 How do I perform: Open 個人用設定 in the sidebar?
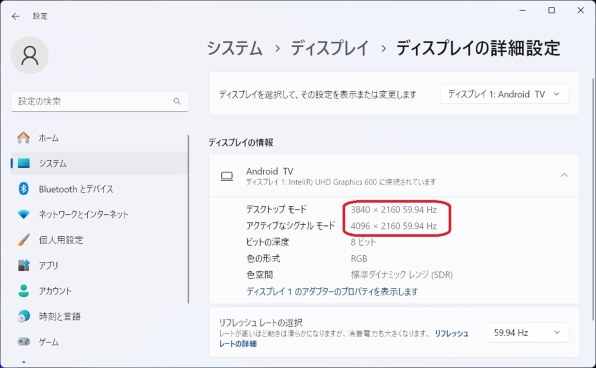point(100,240)
